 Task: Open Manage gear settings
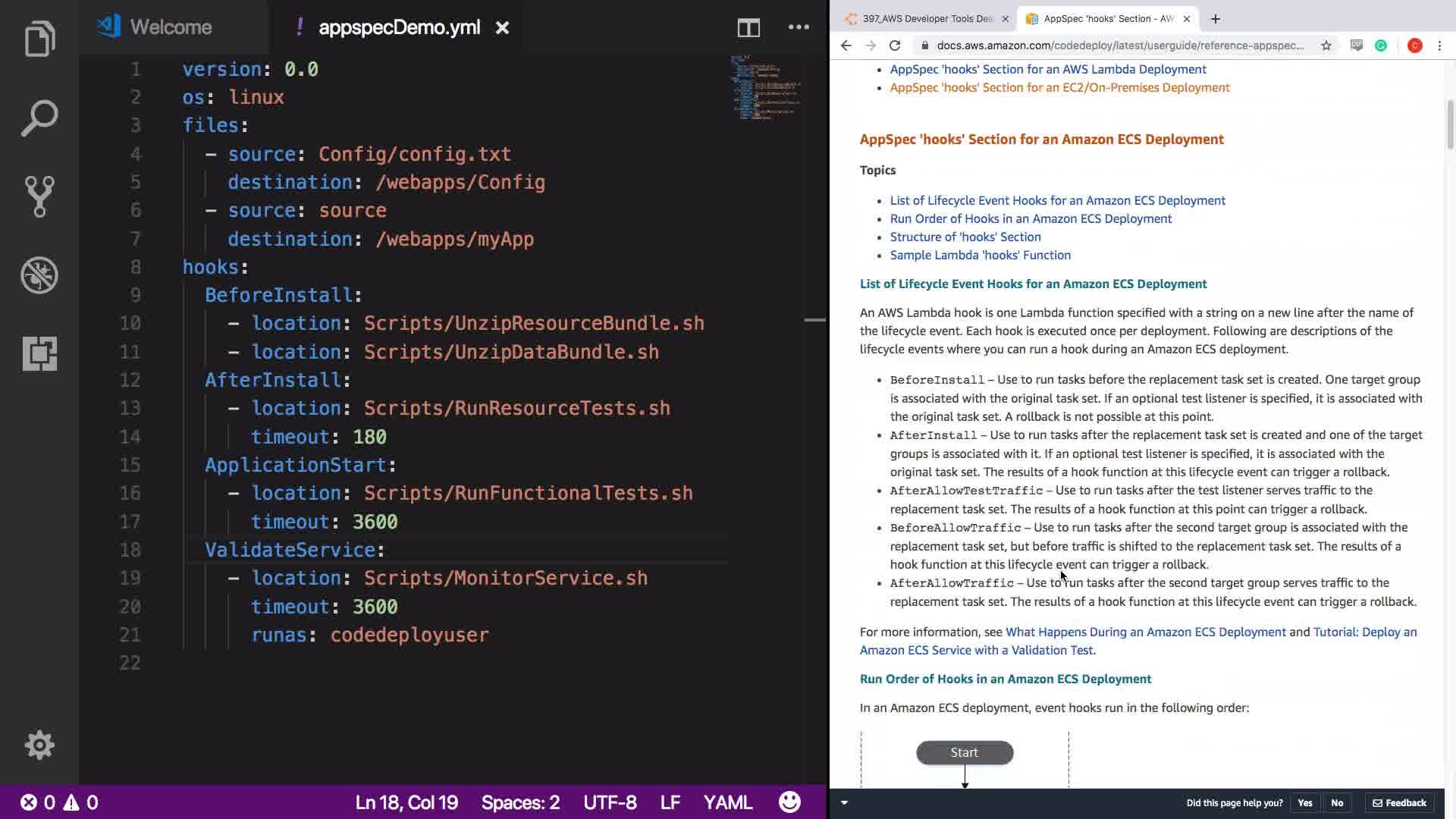point(39,745)
